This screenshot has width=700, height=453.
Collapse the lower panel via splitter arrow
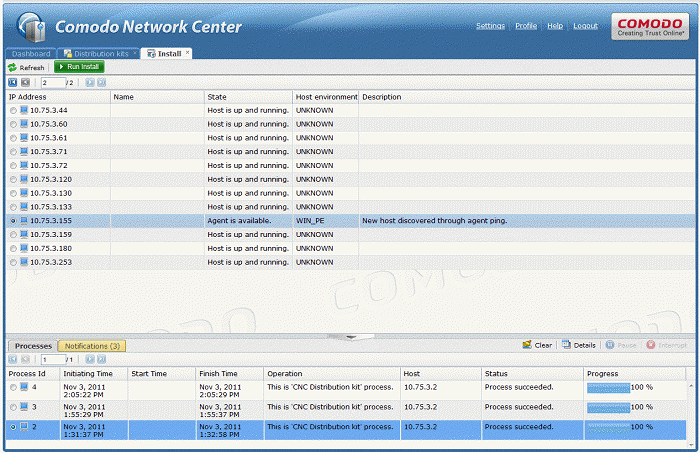pyautogui.click(x=351, y=337)
